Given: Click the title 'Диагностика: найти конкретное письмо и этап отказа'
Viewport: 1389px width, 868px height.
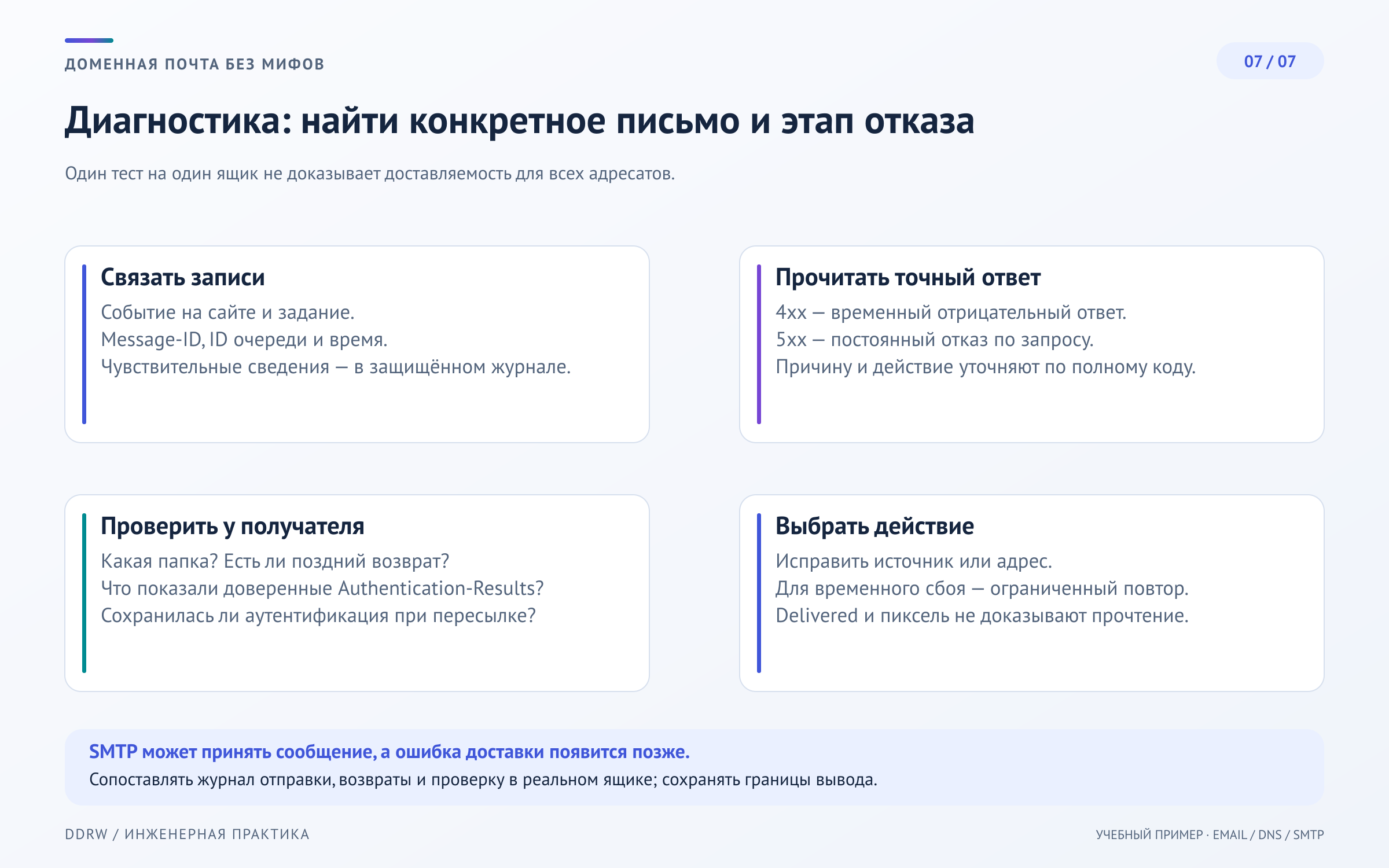Looking at the screenshot, I should 520,121.
